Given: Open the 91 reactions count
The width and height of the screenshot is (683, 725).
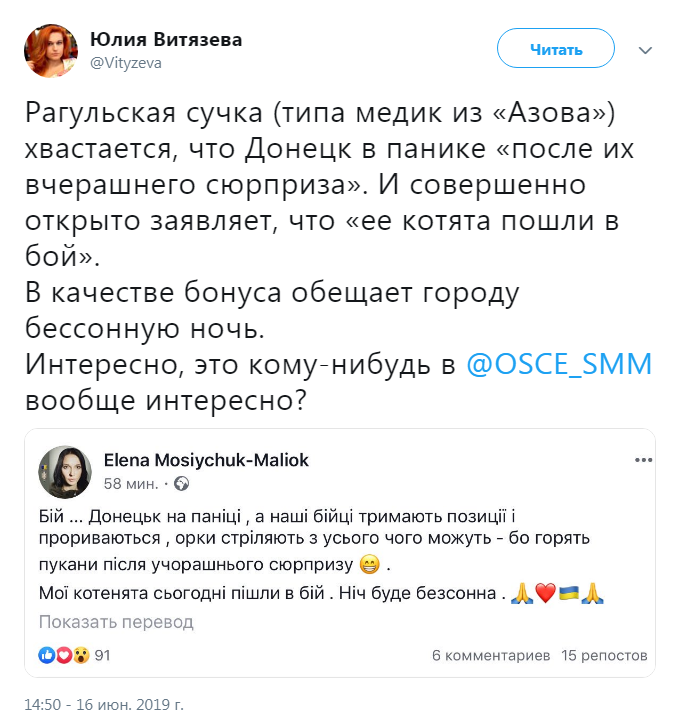Looking at the screenshot, I should 101,656.
